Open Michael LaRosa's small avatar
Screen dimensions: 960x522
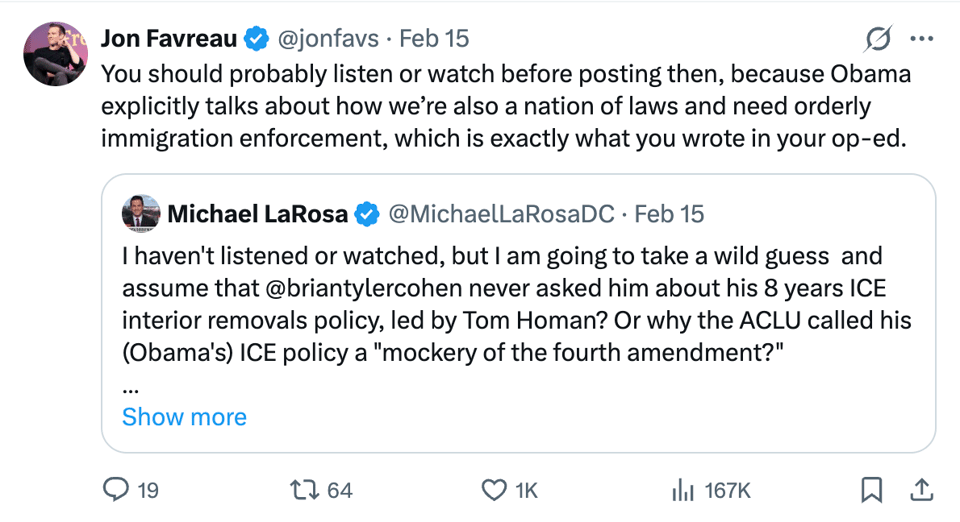[x=140, y=213]
